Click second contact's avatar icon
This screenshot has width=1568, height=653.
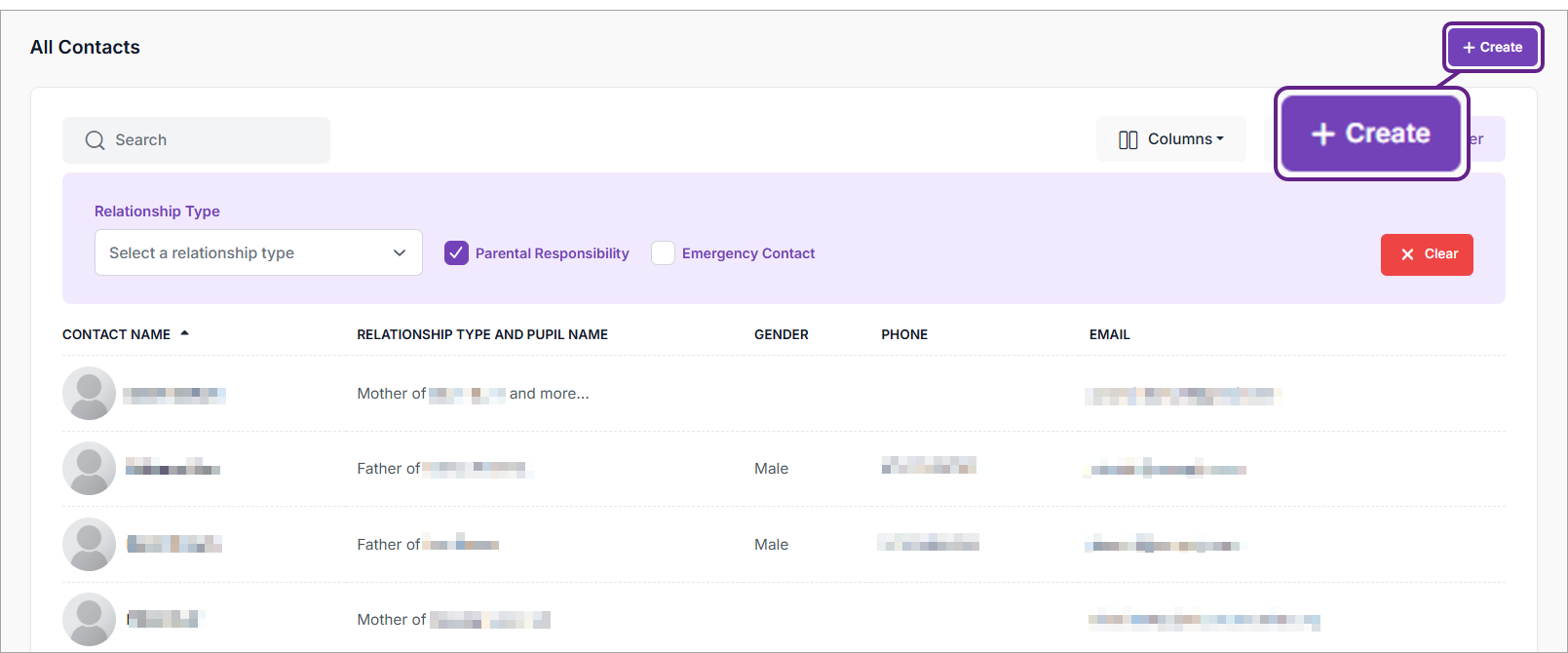pyautogui.click(x=89, y=469)
